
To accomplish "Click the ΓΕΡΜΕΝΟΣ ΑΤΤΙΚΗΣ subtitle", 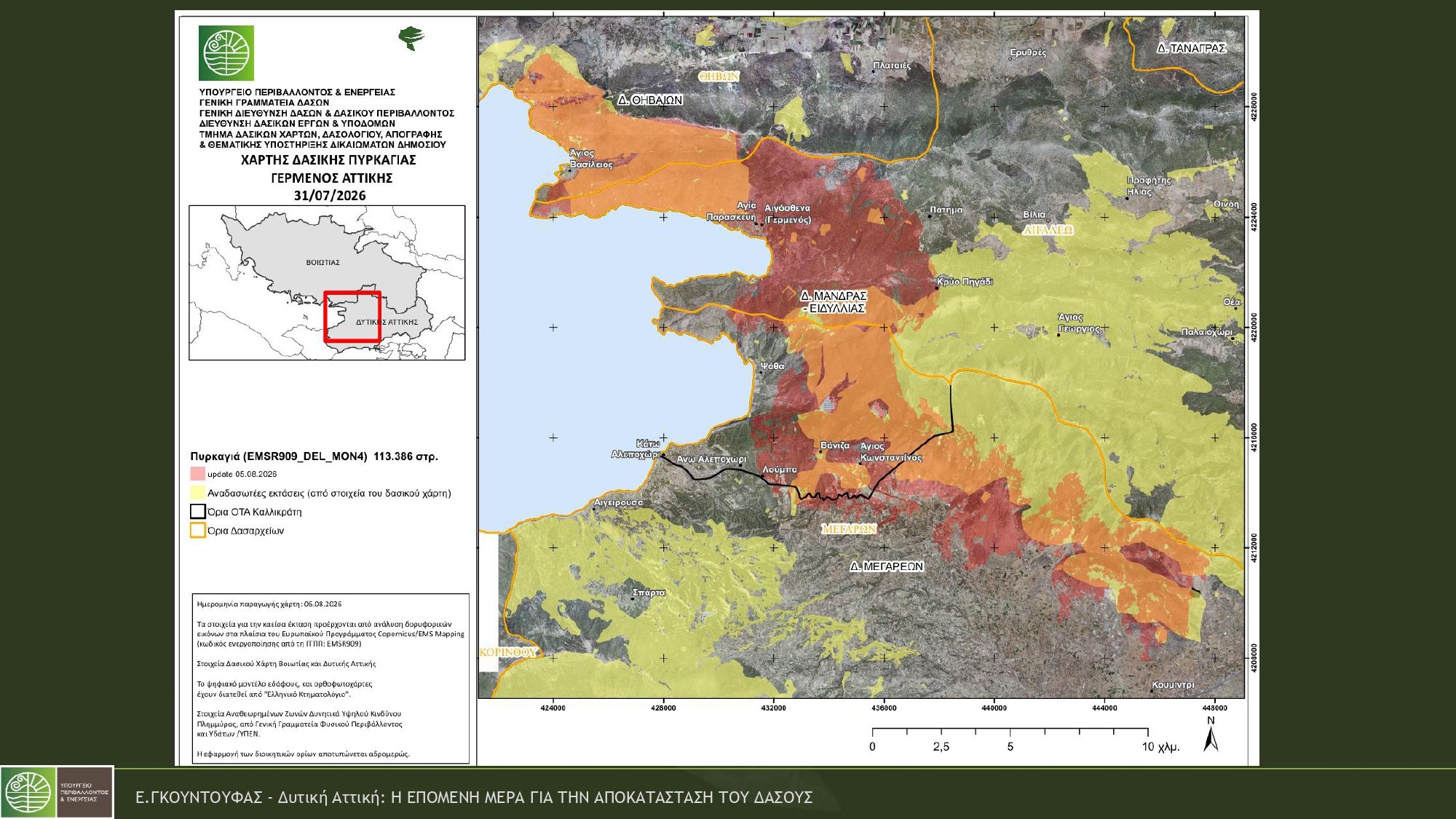I will coord(331,178).
